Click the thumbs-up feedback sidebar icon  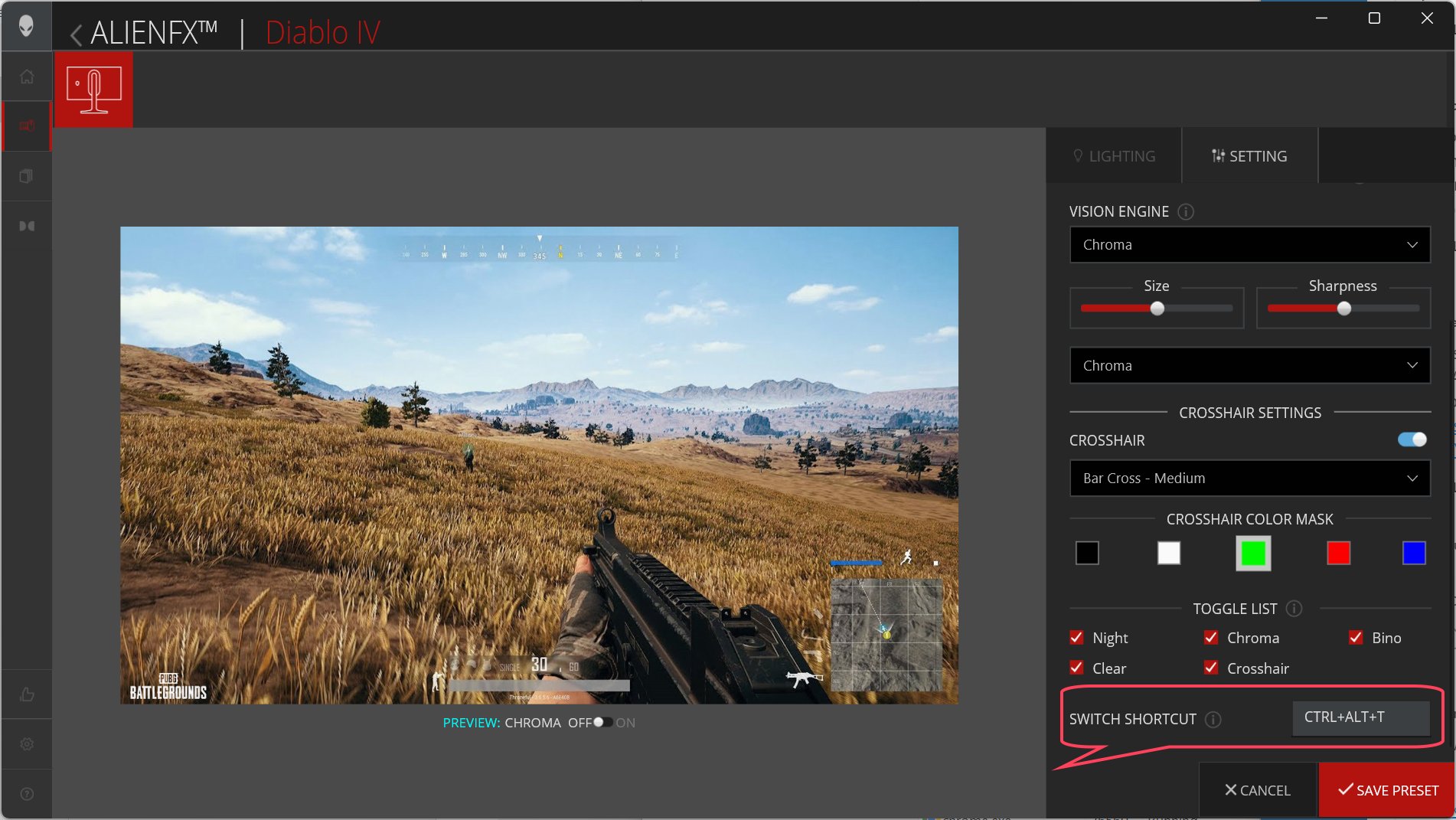(27, 694)
